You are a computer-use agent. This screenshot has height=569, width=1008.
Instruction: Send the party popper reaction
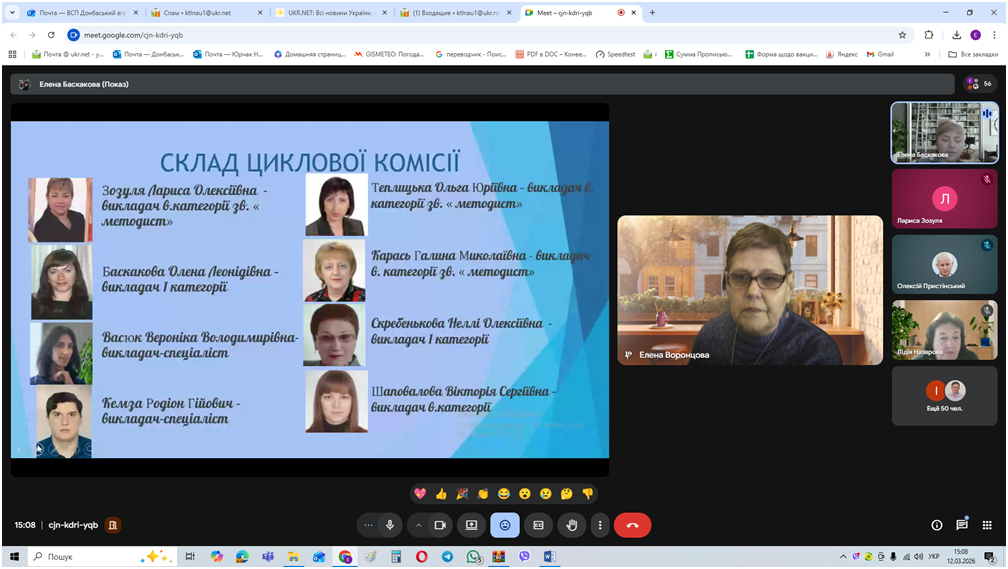[x=462, y=493]
